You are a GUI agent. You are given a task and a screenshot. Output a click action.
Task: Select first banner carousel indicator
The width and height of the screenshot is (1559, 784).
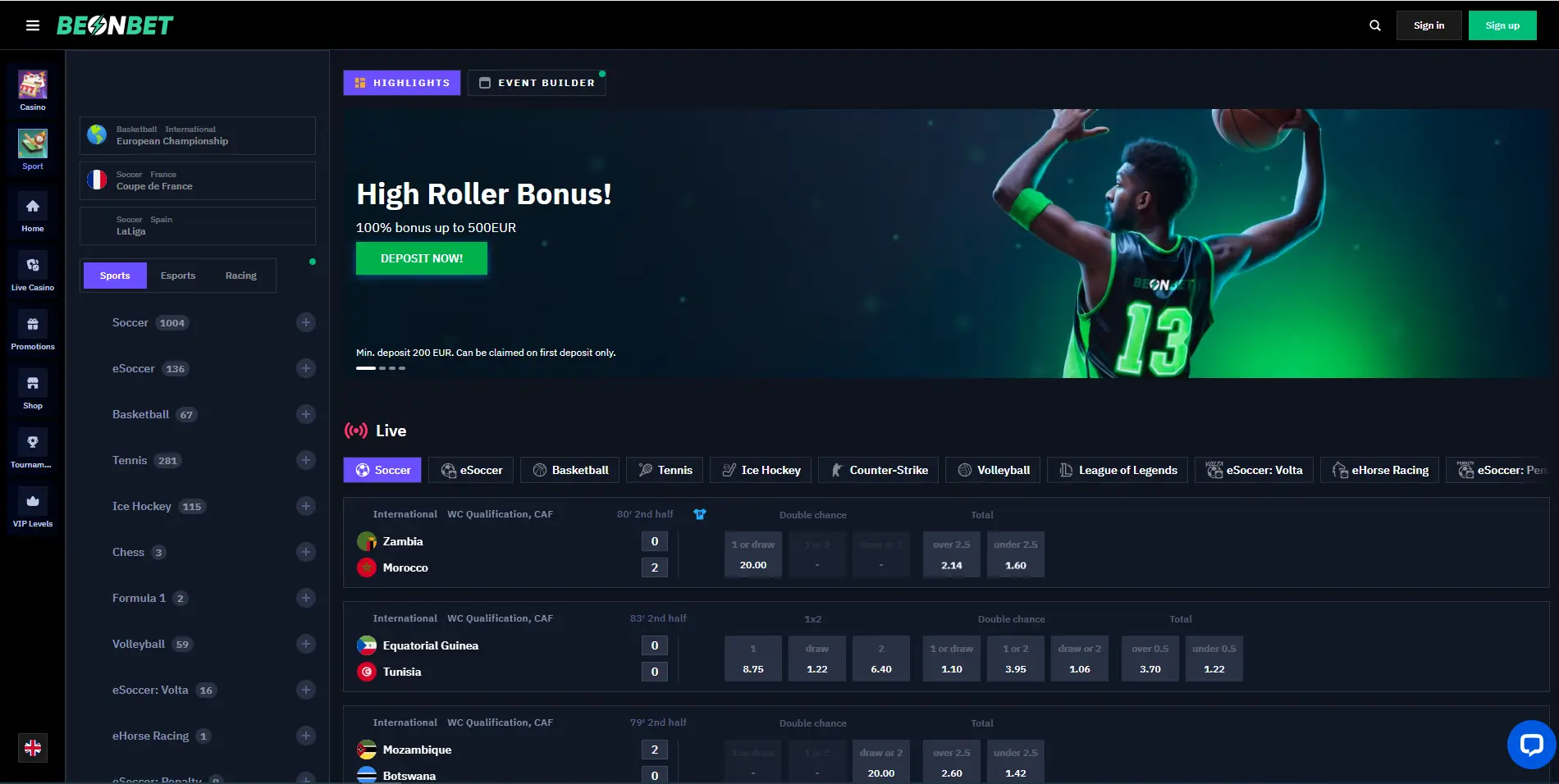point(366,368)
